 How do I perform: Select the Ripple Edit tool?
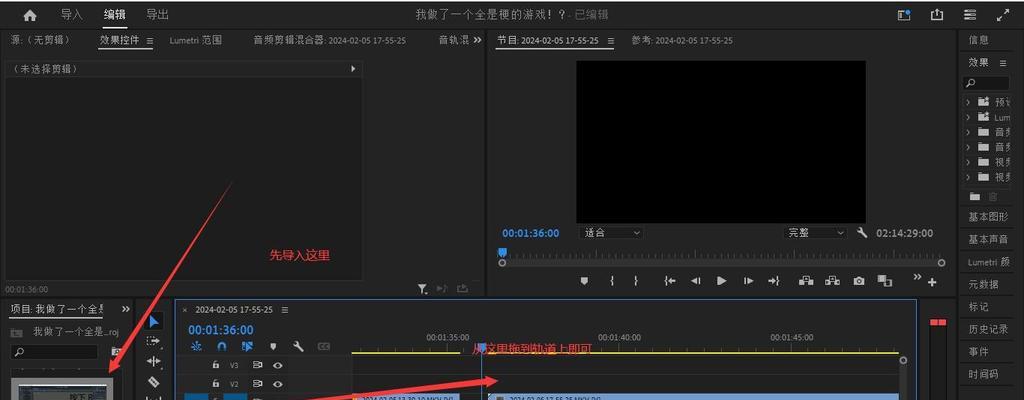(x=153, y=361)
